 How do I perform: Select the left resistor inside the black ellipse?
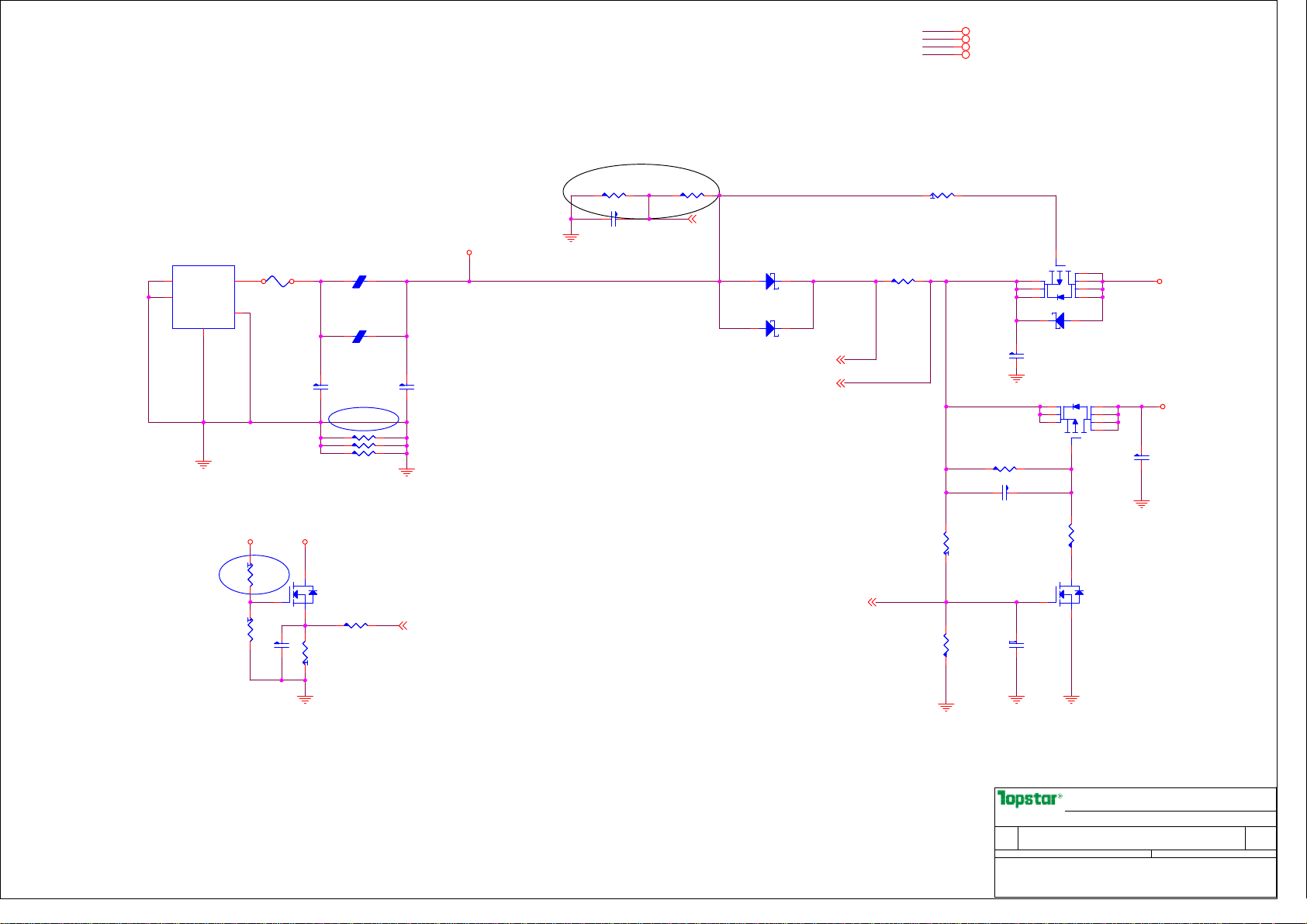point(614,196)
